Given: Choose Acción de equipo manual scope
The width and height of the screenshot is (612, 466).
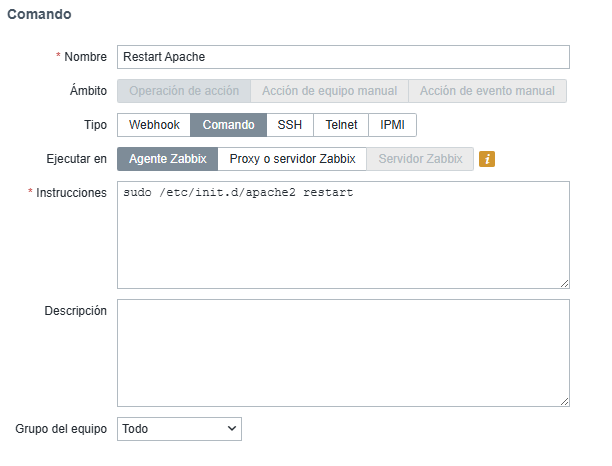Looking at the screenshot, I should click(x=329, y=91).
